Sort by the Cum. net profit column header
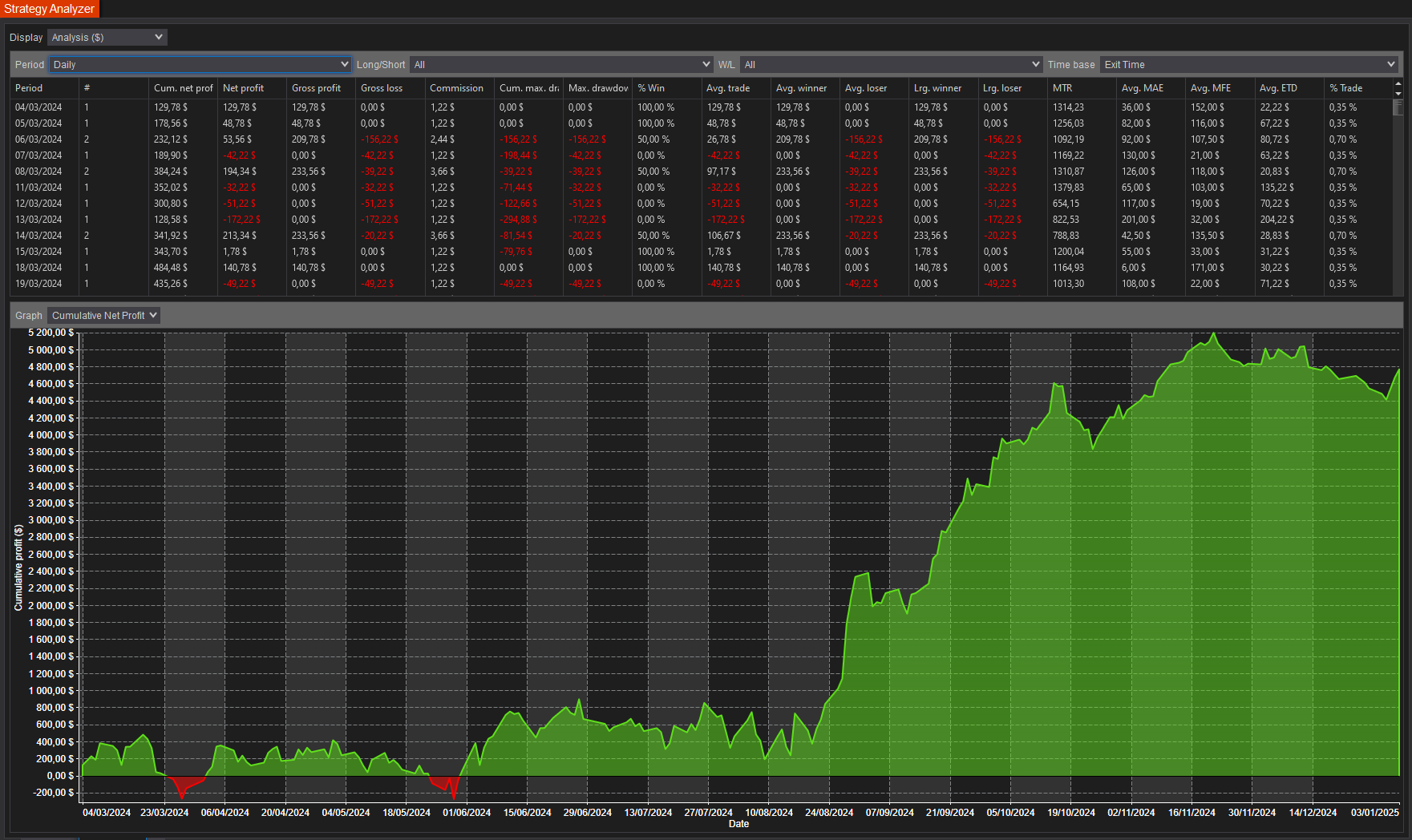The width and height of the screenshot is (1412, 840). click(183, 88)
